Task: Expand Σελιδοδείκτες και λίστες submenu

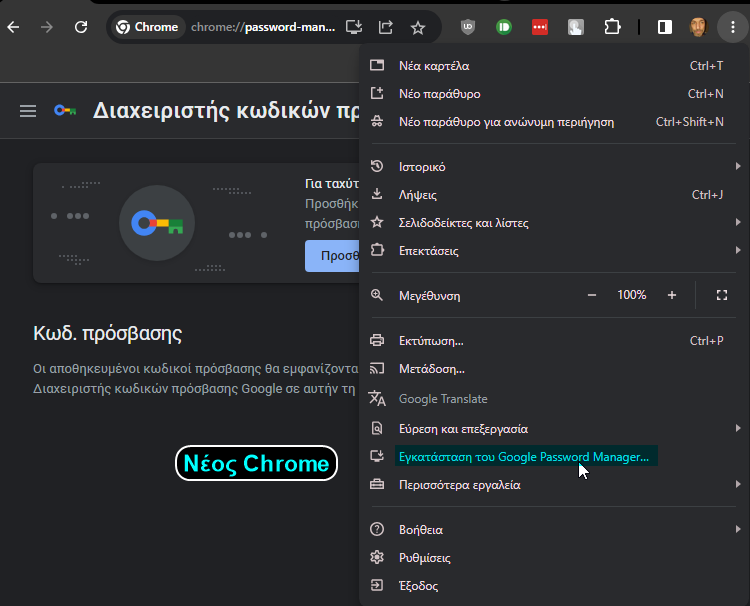Action: tap(552, 223)
